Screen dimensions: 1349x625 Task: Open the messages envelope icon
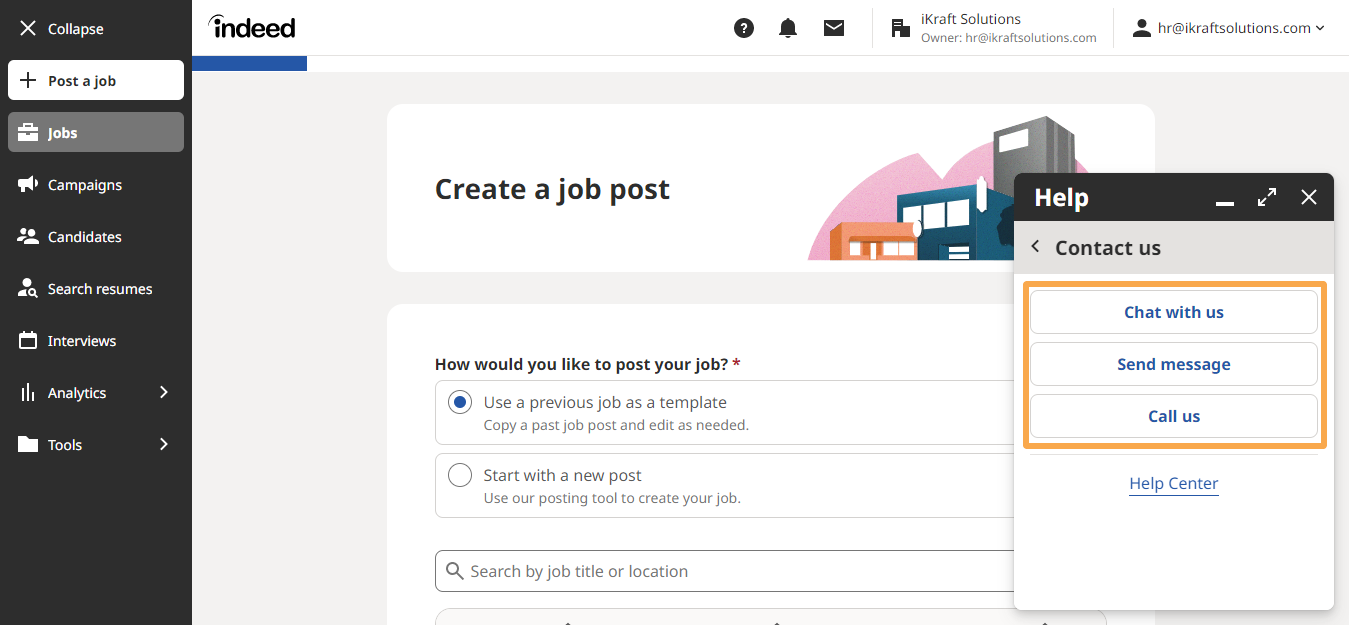834,28
